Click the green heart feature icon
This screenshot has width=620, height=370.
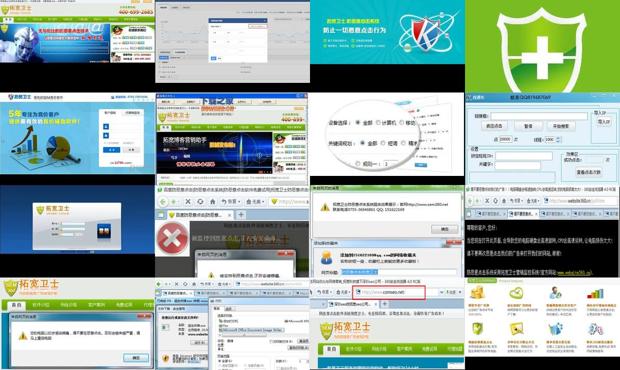516,293
